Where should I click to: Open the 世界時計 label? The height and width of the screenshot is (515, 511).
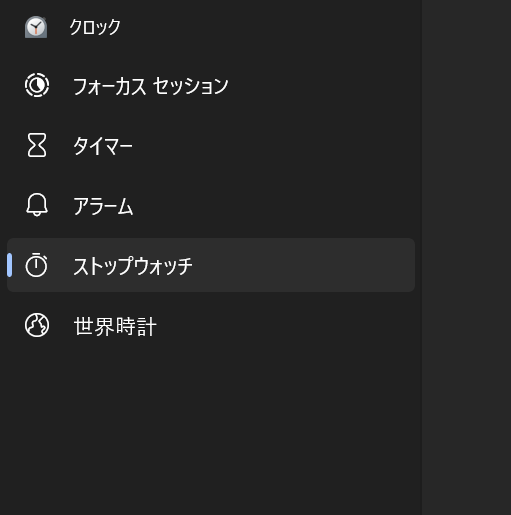[115, 326]
